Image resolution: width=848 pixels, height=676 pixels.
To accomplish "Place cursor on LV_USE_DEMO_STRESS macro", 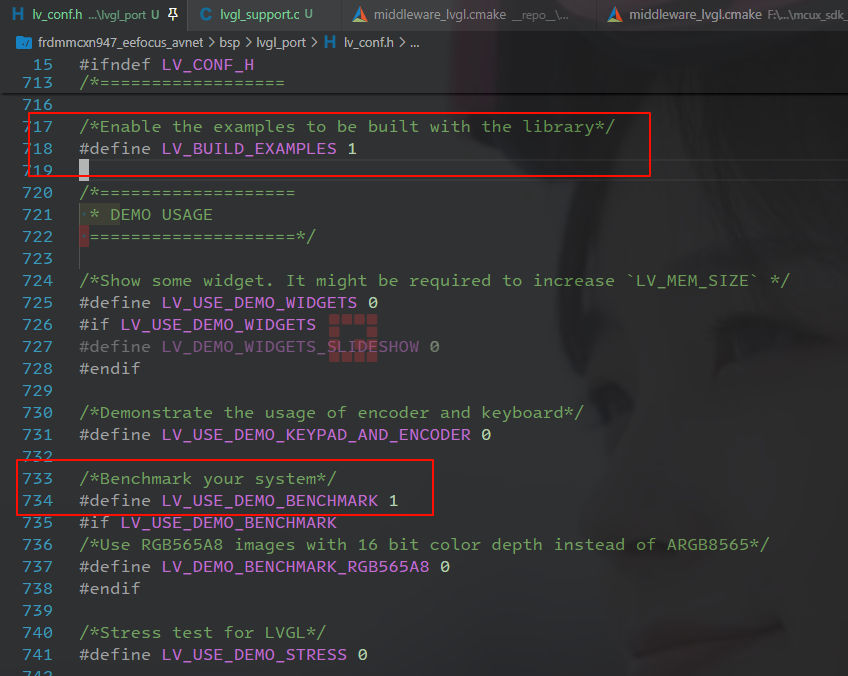I will point(254,654).
